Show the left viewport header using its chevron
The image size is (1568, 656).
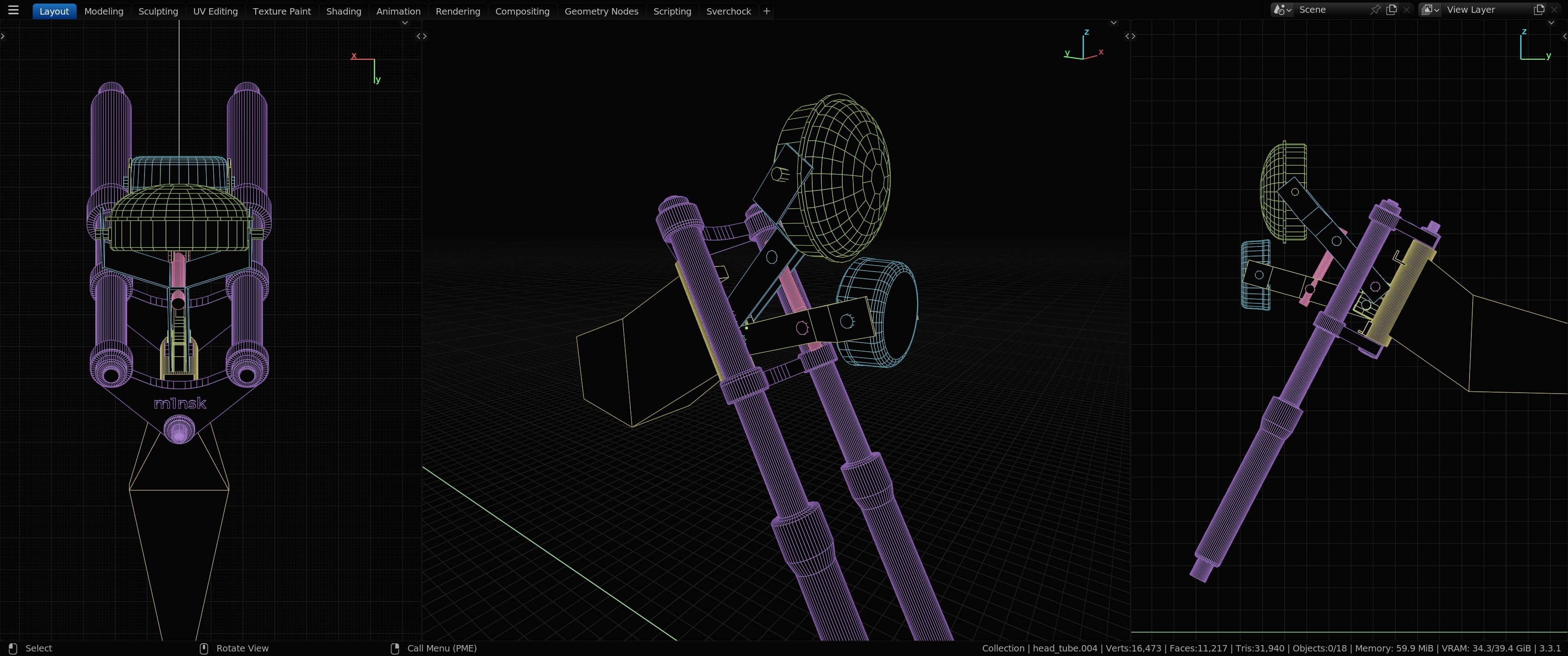click(x=405, y=23)
